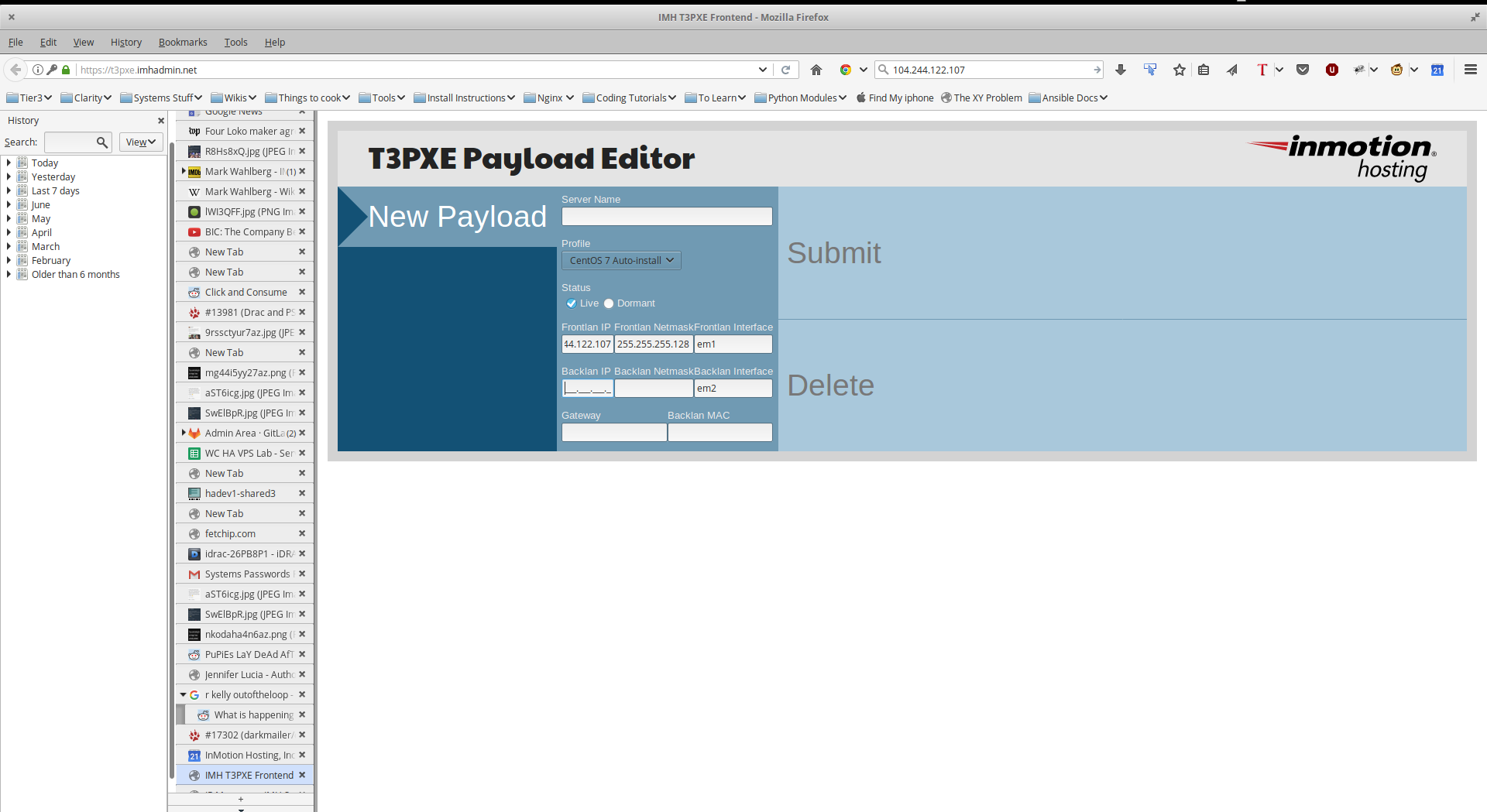1487x812 pixels.
Task: Click the reload page icon
Action: click(x=785, y=70)
